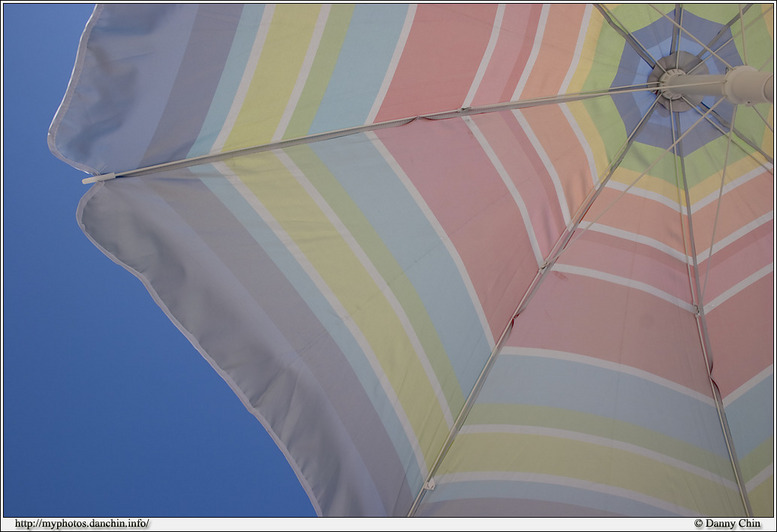Open the myphotos.danchin.info URL link
This screenshot has height=532, width=777.
click(82, 523)
